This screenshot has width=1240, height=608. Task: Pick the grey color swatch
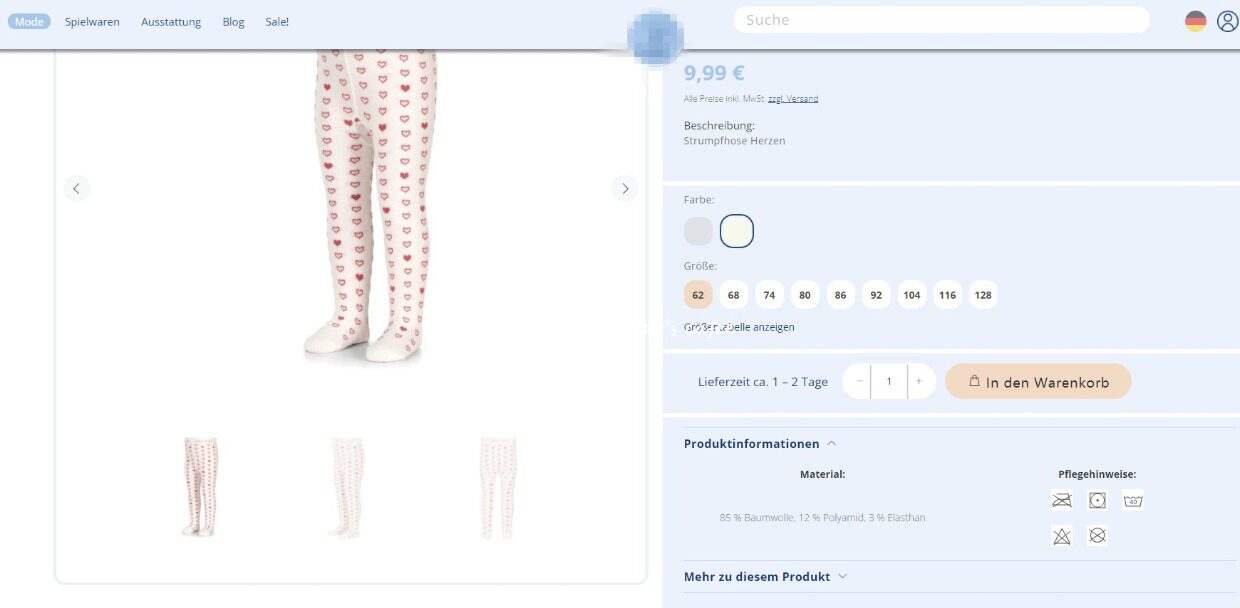[698, 231]
